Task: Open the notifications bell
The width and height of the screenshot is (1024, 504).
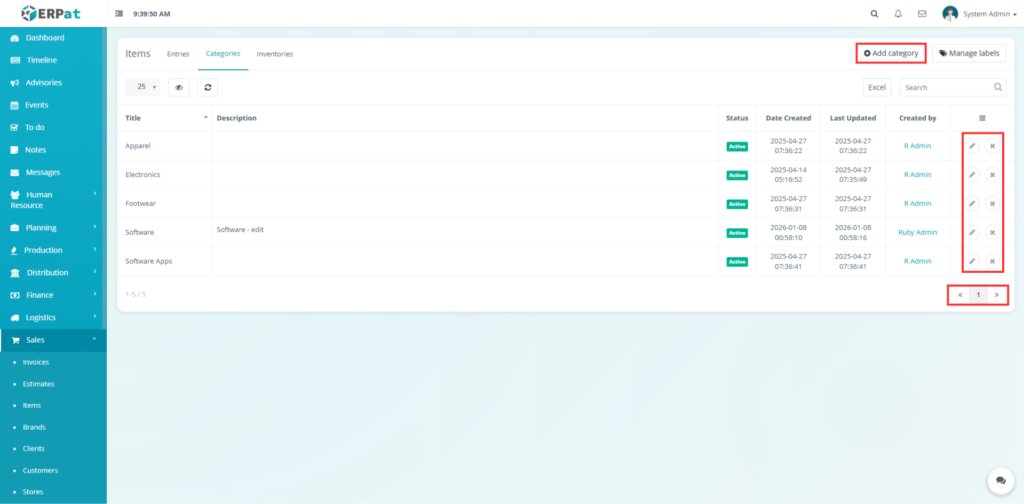Action: coord(898,14)
